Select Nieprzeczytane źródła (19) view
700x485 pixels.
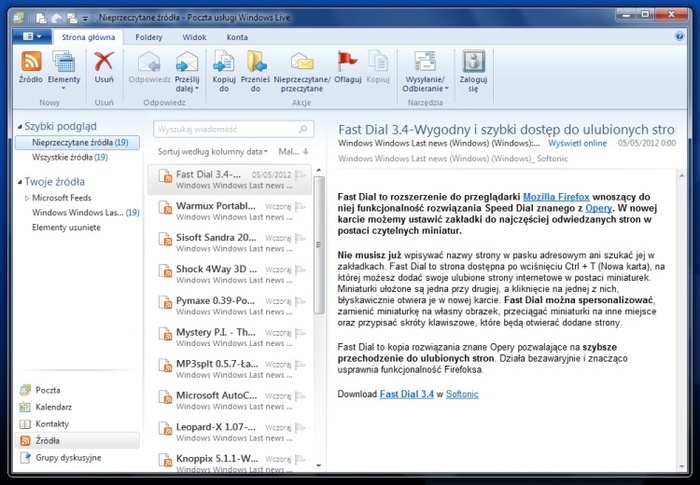(77, 142)
